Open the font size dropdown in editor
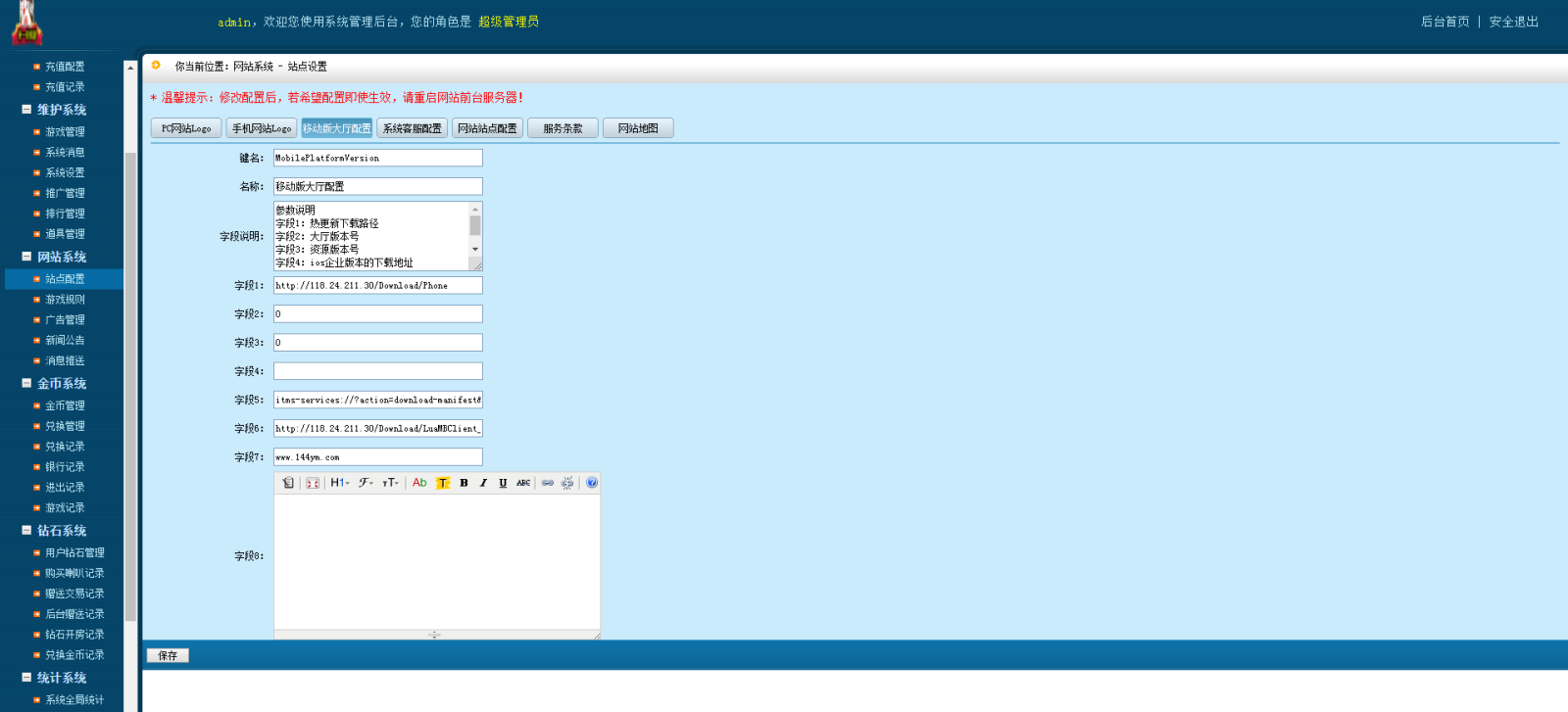The height and width of the screenshot is (712, 1568). point(390,483)
